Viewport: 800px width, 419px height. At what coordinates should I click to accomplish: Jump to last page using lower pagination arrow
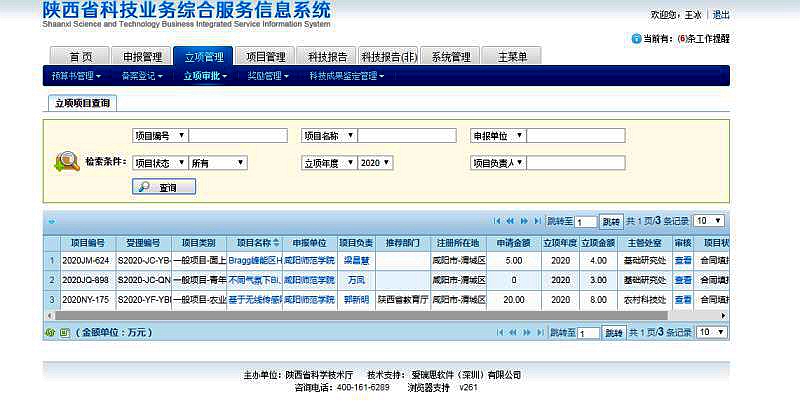click(536, 332)
